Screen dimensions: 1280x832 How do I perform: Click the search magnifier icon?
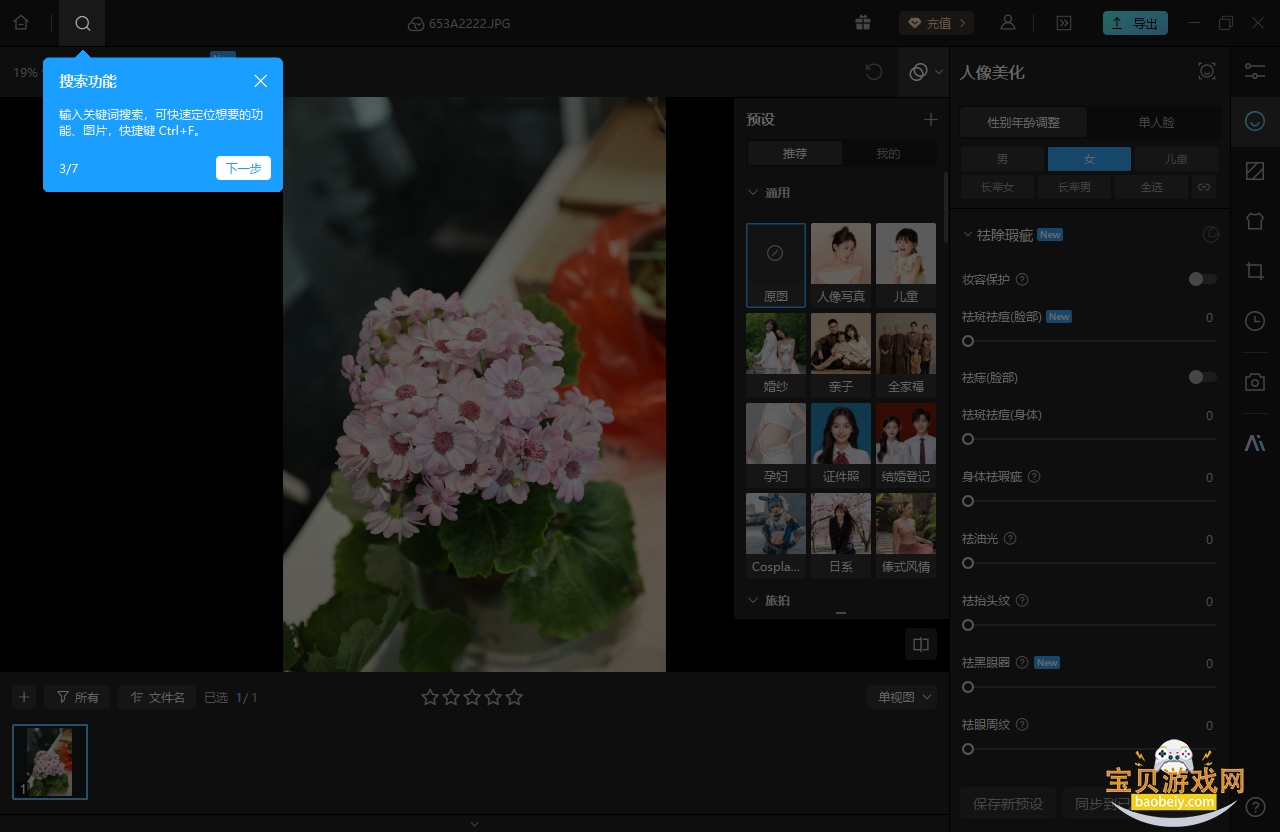pos(82,23)
